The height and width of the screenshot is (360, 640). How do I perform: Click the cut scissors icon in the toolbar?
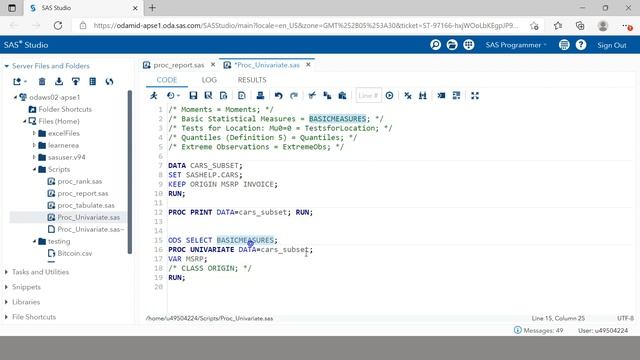click(x=312, y=96)
